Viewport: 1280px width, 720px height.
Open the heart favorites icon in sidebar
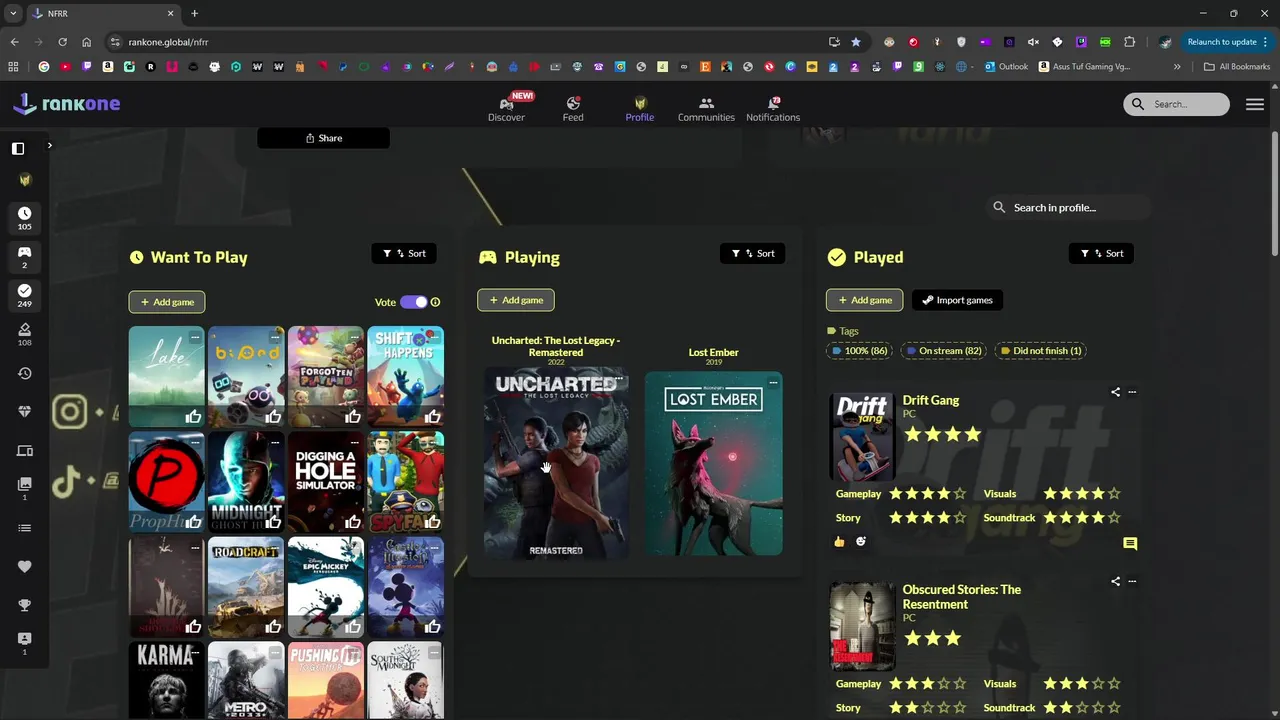25,566
